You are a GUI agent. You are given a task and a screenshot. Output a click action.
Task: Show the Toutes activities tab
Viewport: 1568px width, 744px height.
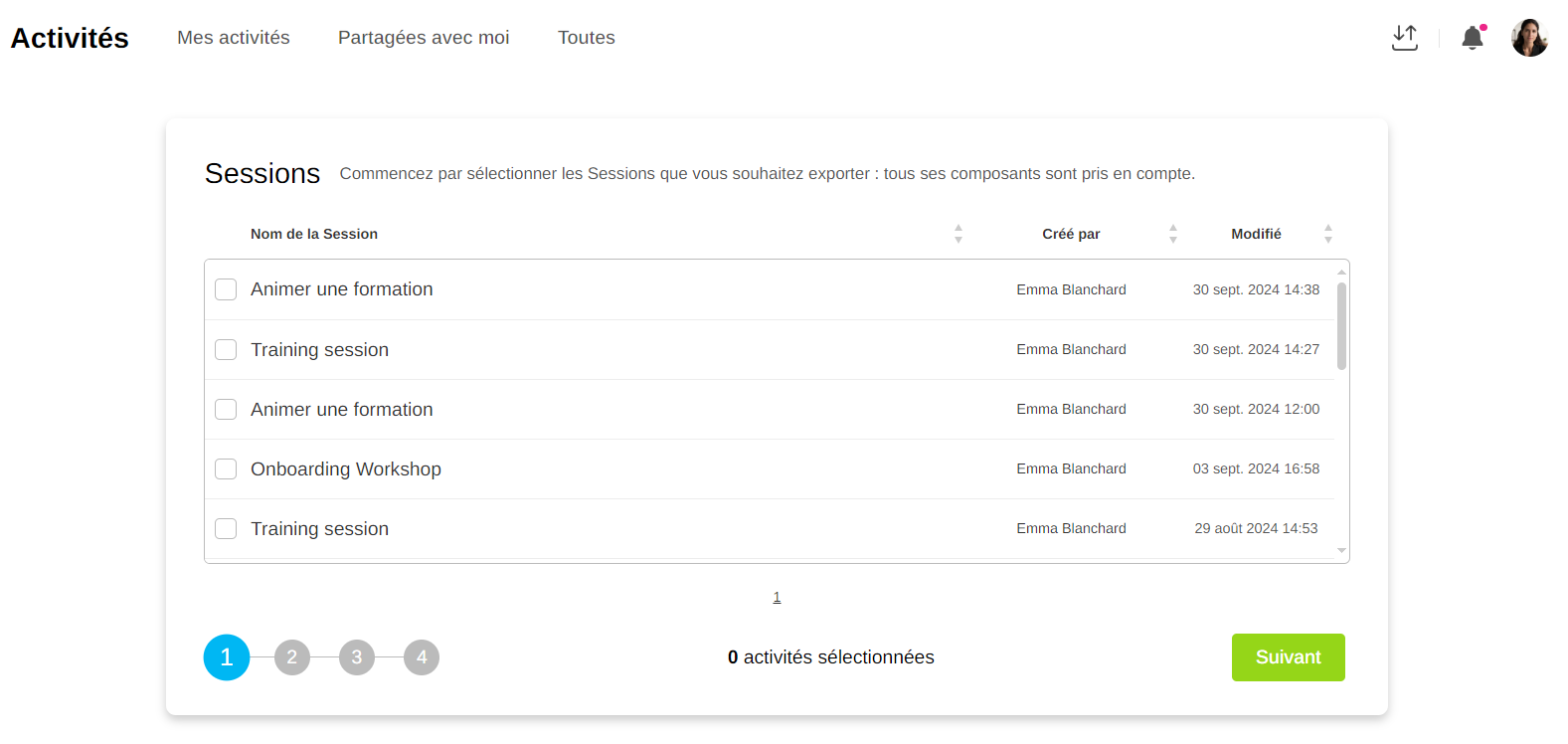[586, 38]
